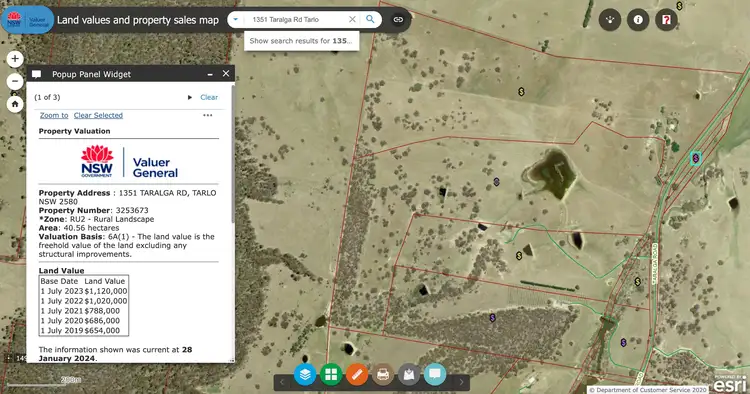Select the highlighted cyan sale marker
Image resolution: width=750 pixels, height=394 pixels.
[x=695, y=158]
